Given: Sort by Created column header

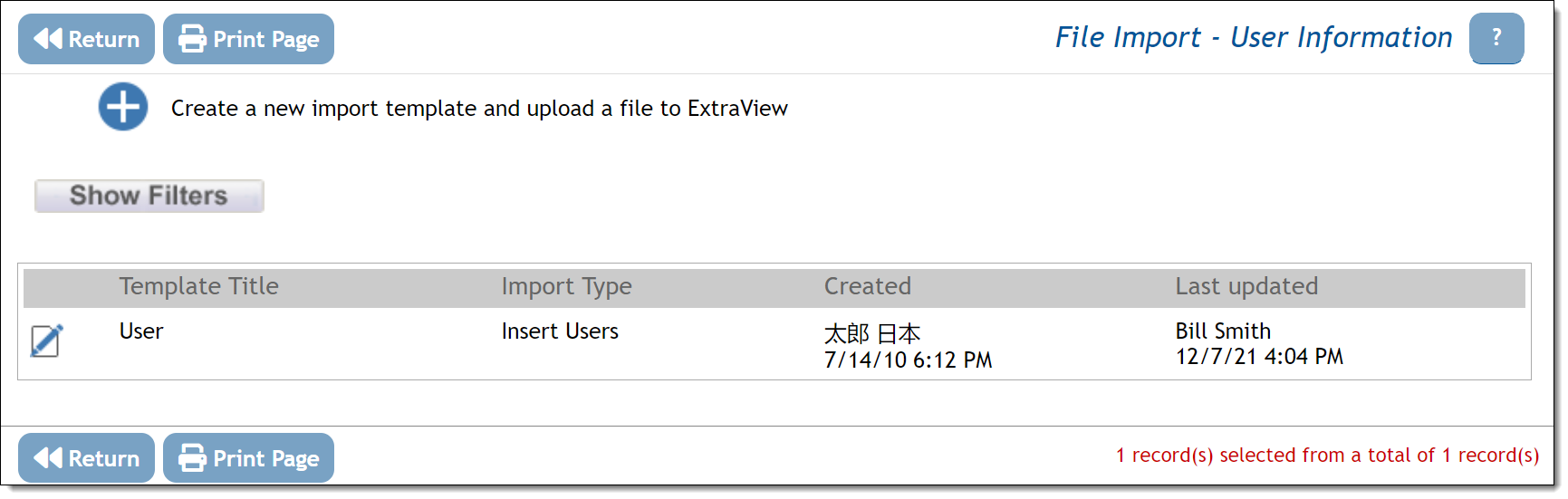Looking at the screenshot, I should 868,286.
